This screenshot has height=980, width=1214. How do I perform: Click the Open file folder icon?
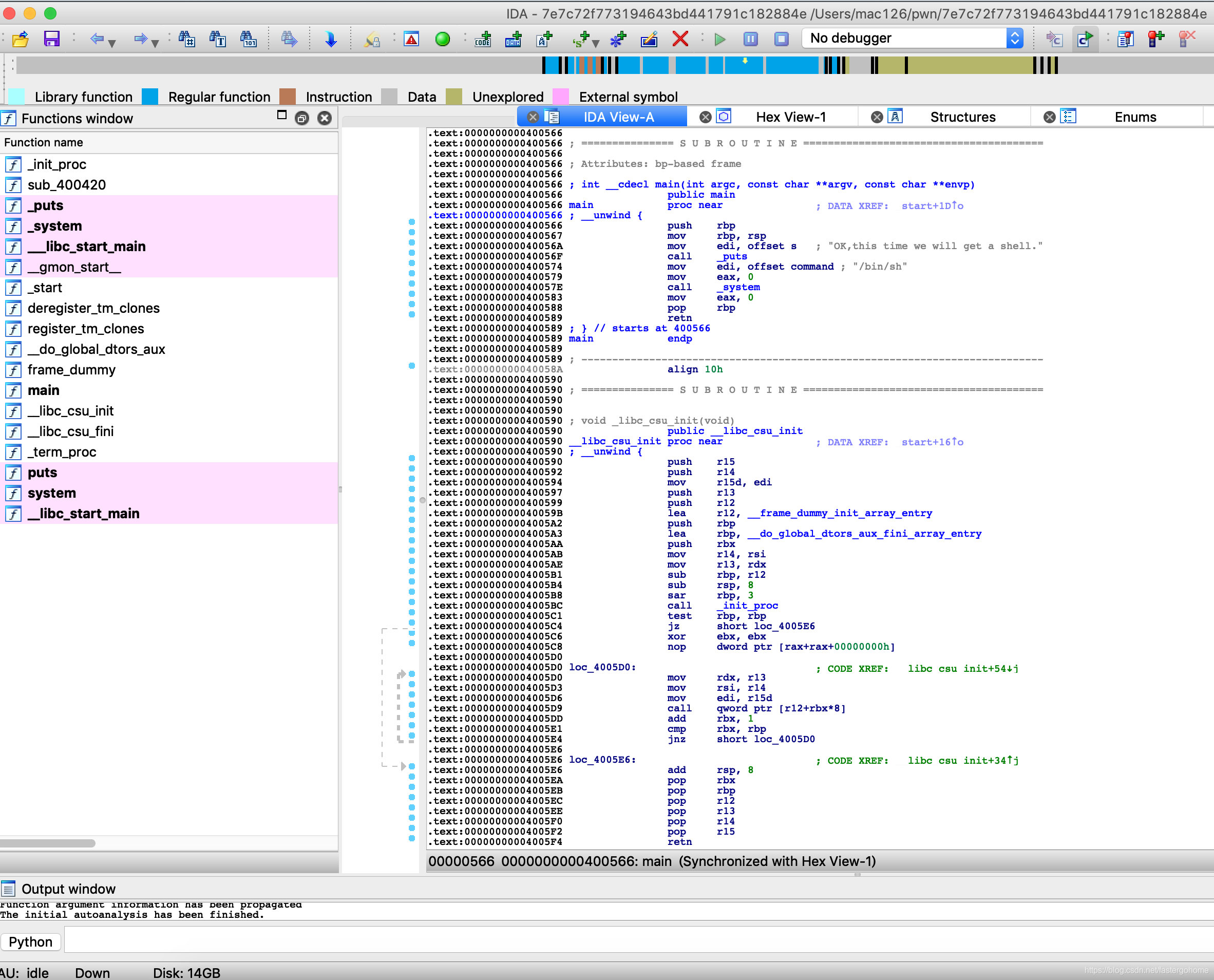21,39
